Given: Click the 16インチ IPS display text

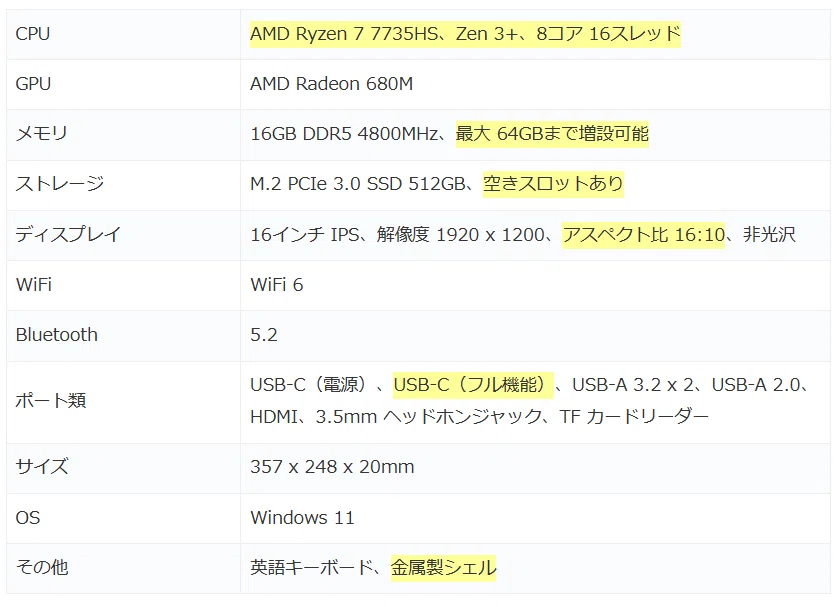Looking at the screenshot, I should [x=304, y=234].
